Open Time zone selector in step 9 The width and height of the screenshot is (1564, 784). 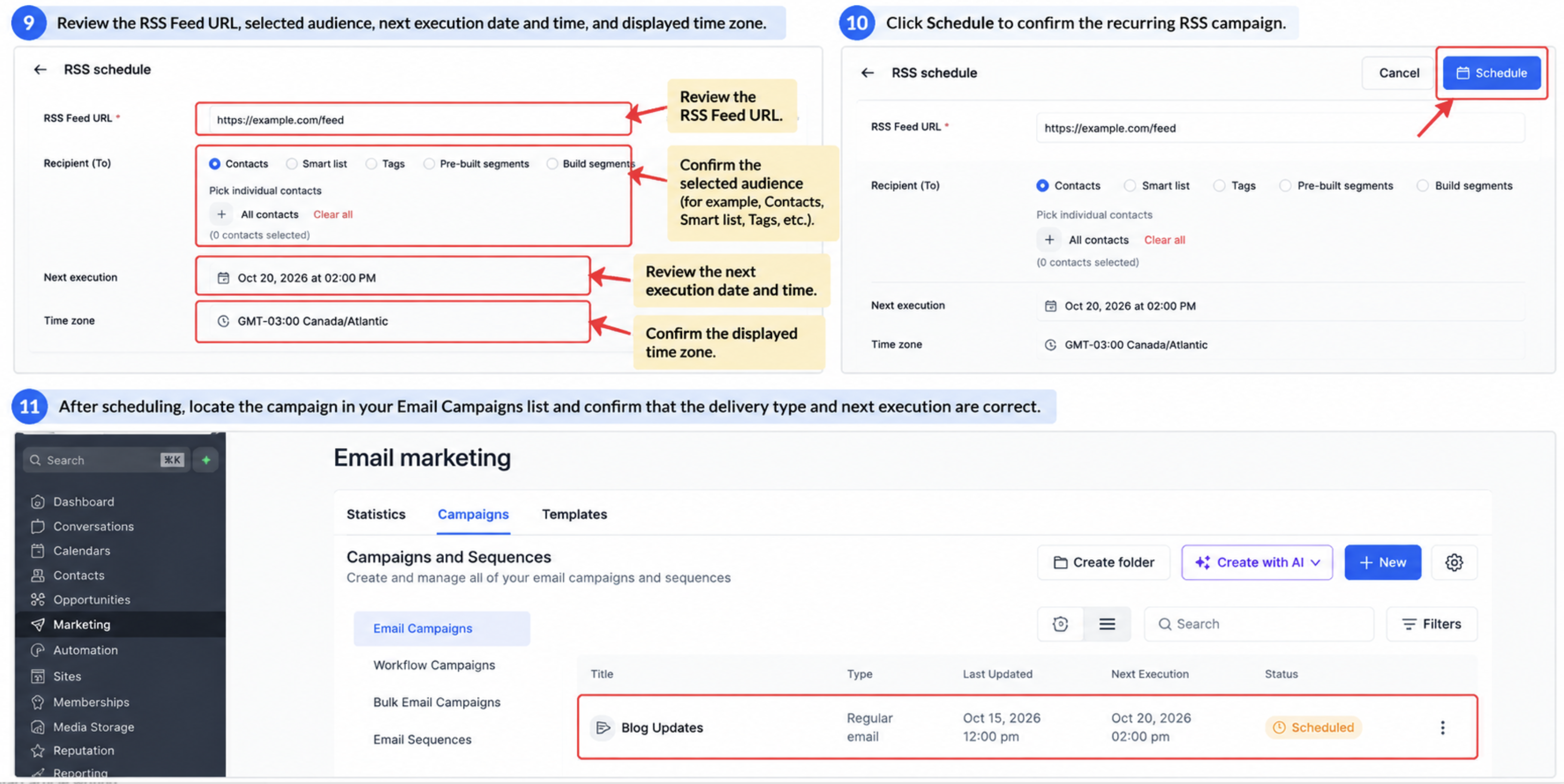393,320
